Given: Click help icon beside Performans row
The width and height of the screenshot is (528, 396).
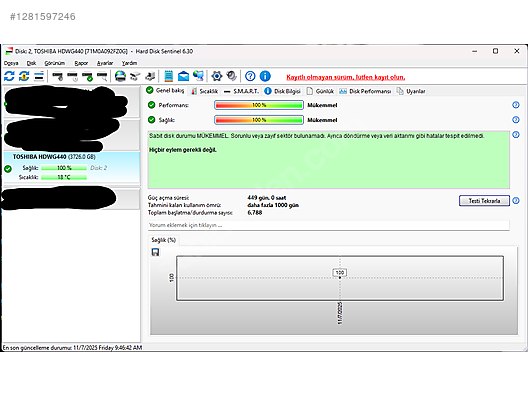Looking at the screenshot, I should coord(516,105).
